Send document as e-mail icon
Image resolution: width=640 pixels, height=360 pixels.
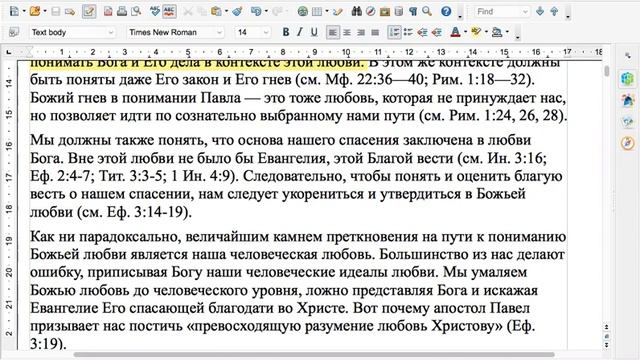point(70,12)
